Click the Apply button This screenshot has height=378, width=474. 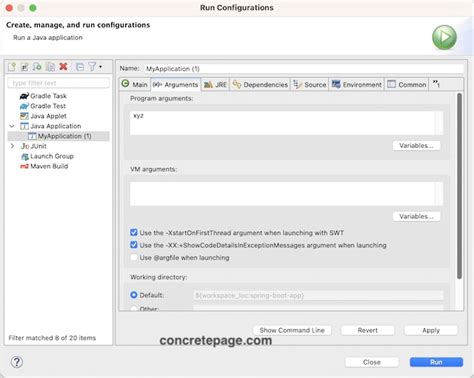click(431, 330)
